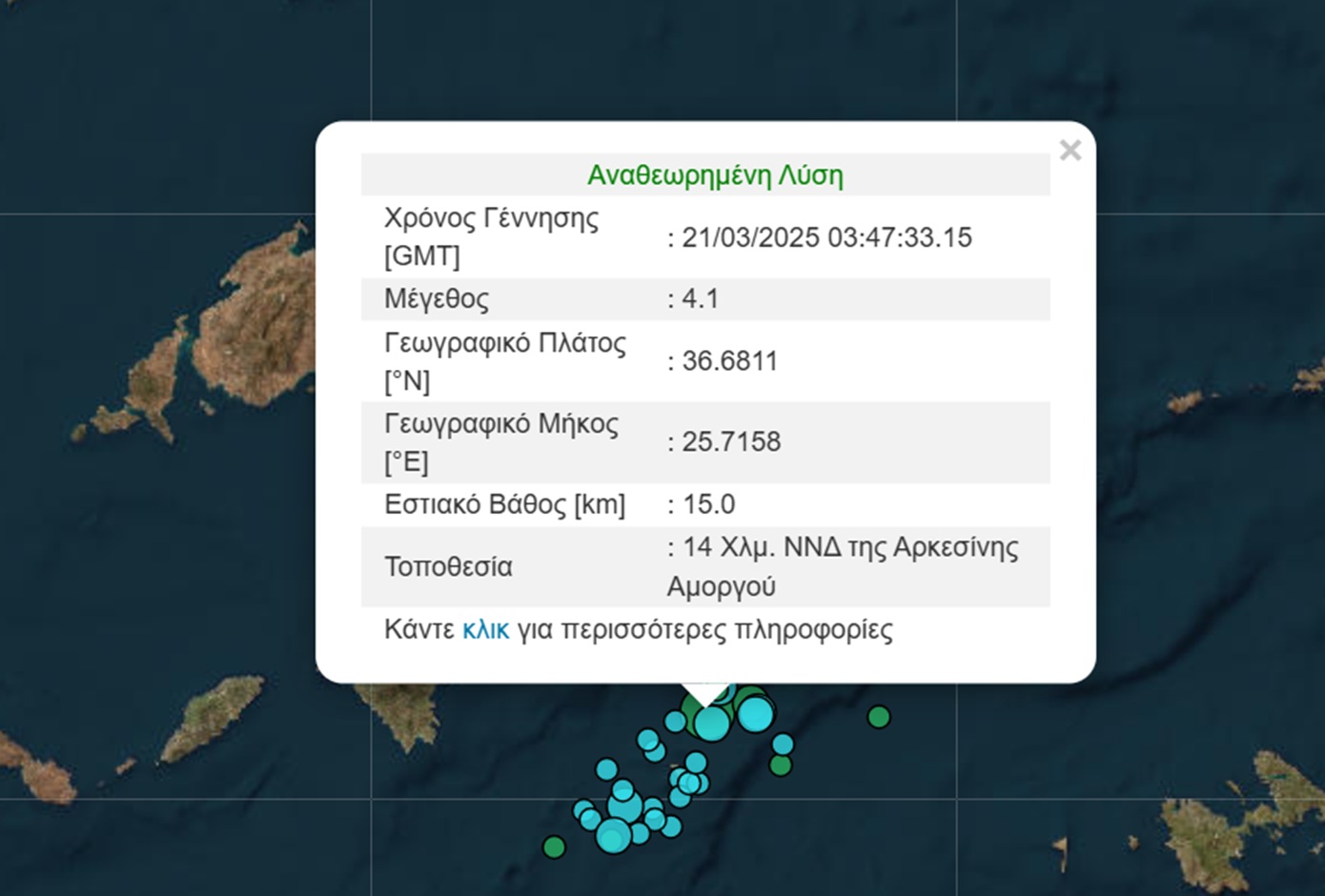Click the magnitude value 4.1

[701, 299]
